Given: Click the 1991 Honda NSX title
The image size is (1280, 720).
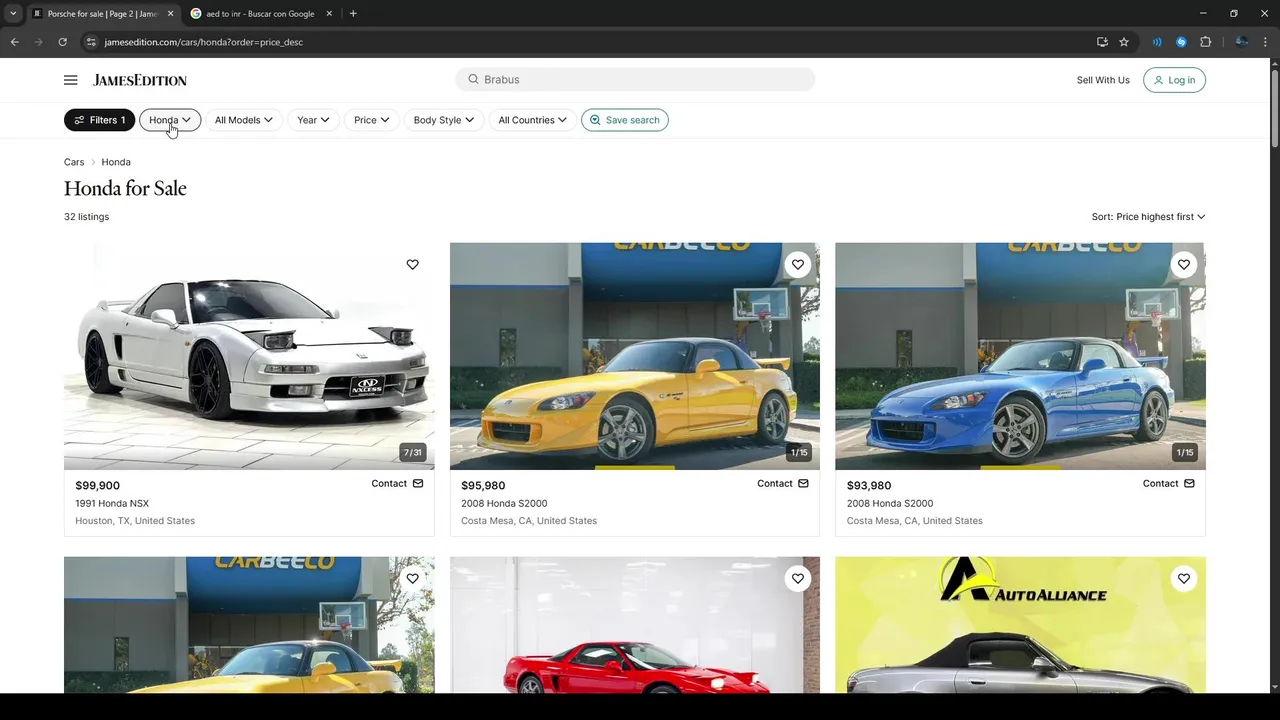Looking at the screenshot, I should 112,504.
